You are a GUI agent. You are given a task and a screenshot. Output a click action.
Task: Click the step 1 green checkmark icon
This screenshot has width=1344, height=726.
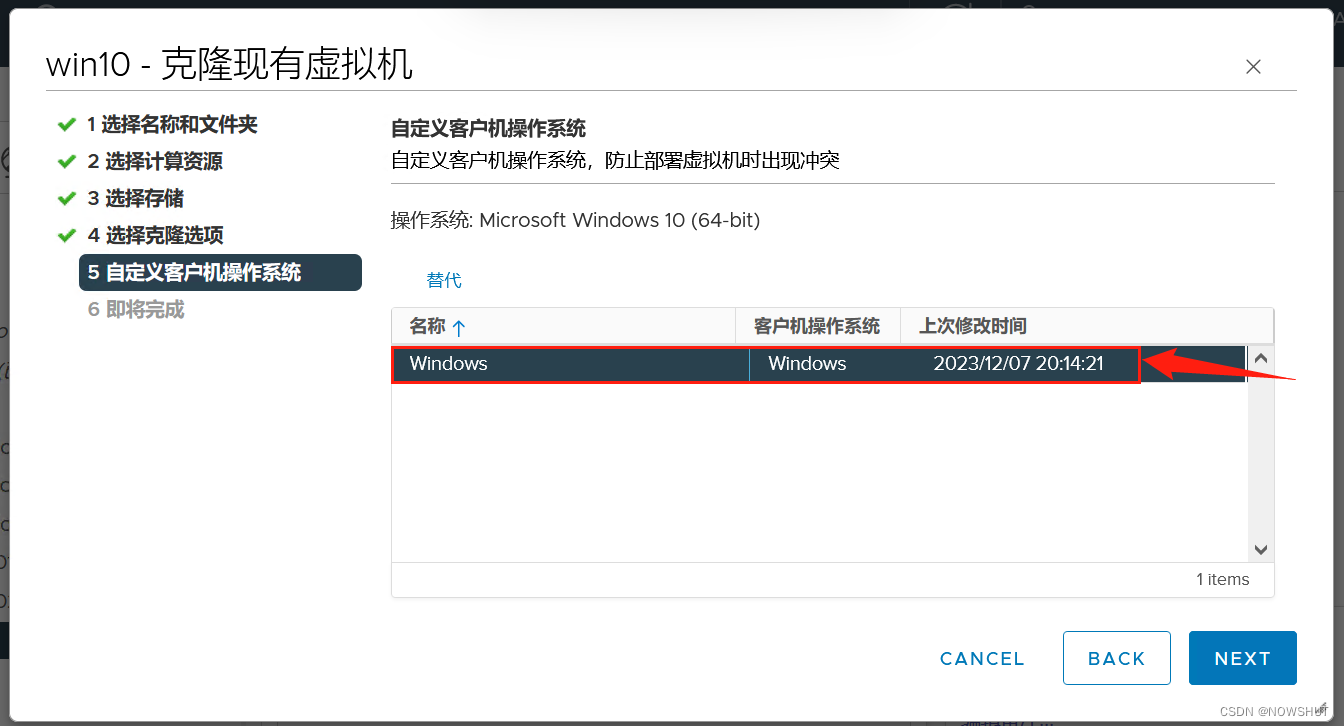67,125
